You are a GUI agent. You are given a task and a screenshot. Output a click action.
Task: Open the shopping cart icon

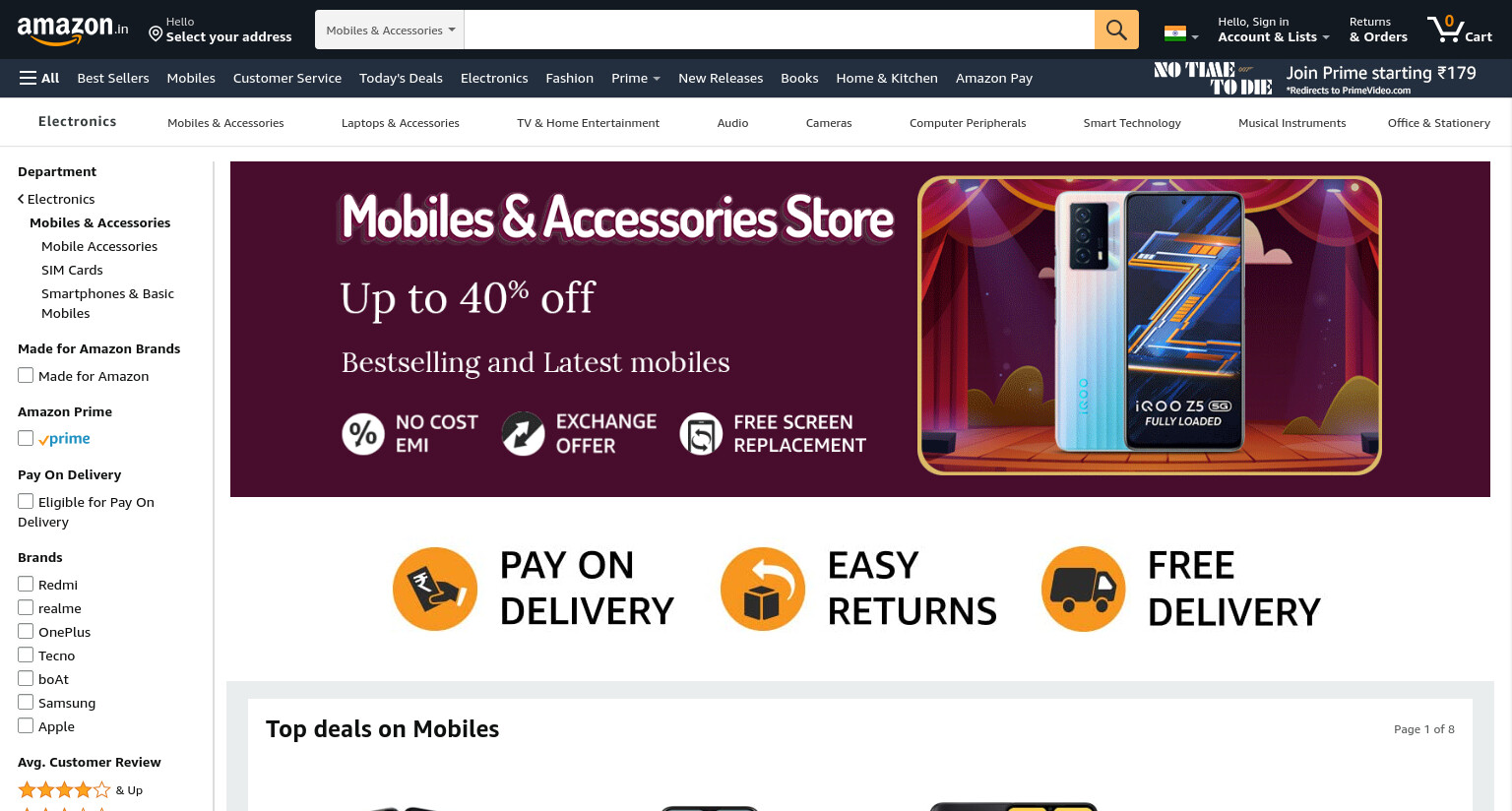point(1460,29)
